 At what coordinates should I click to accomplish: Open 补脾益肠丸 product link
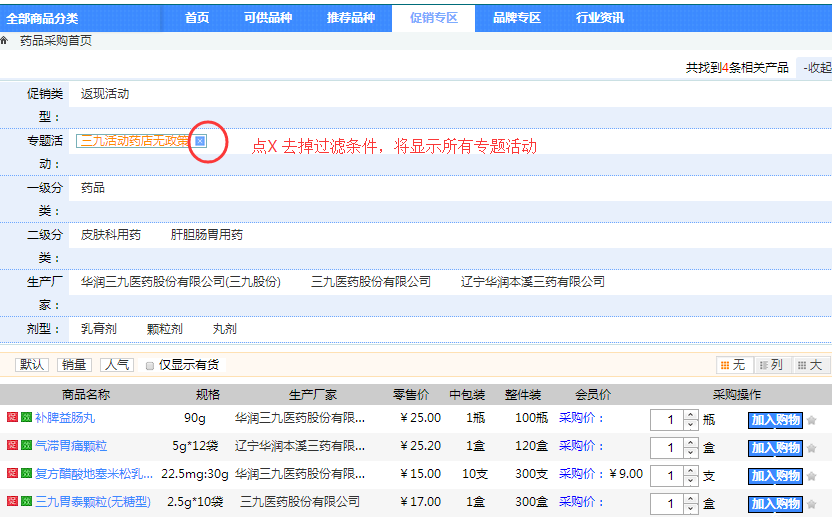click(x=65, y=418)
